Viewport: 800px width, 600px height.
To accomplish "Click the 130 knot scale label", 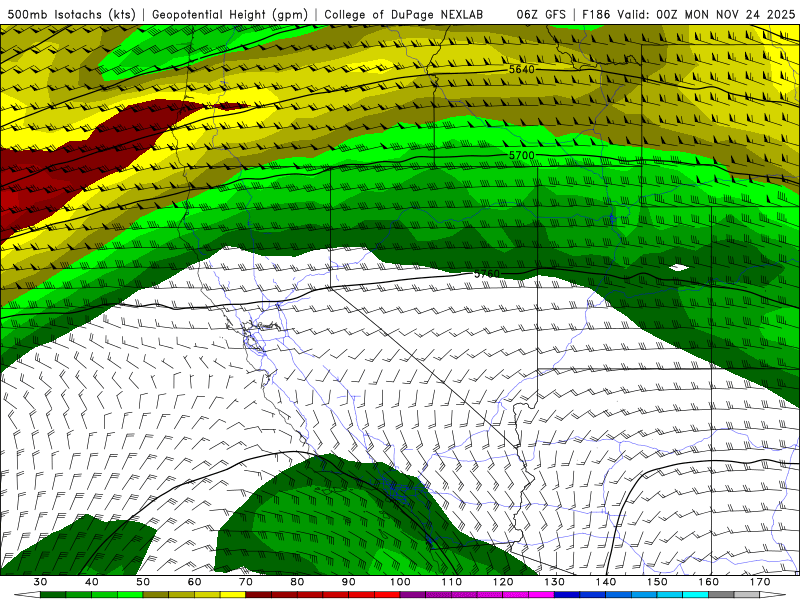I will click(555, 582).
